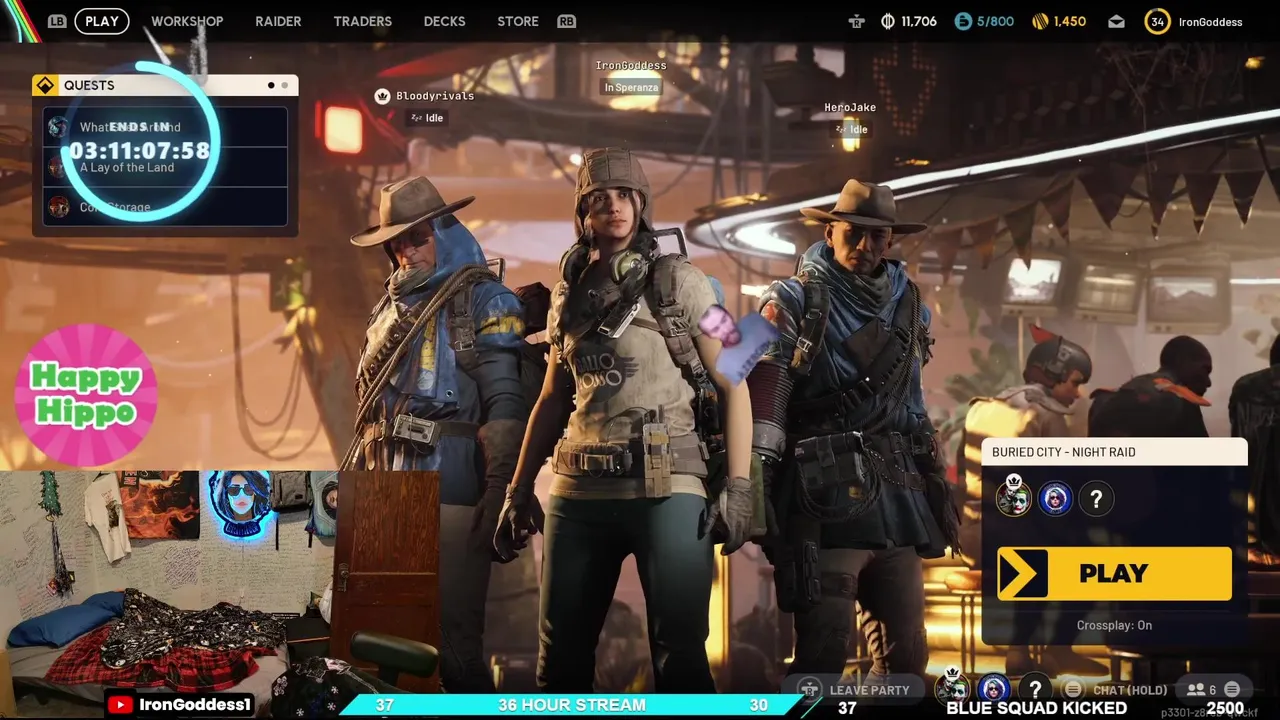Click the yellow Quests diamond icon
The image size is (1280, 720).
pos(45,85)
